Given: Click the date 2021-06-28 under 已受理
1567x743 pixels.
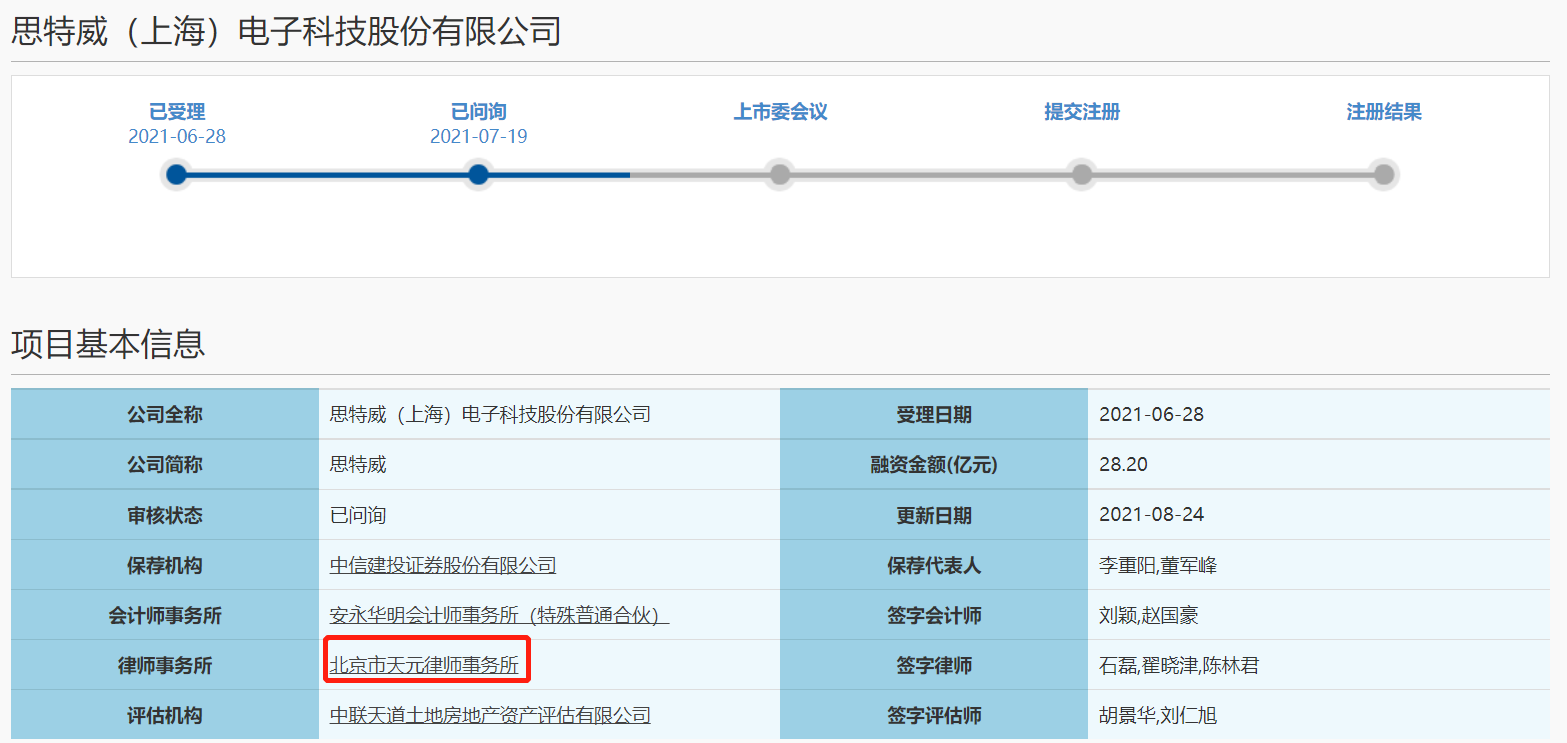Looking at the screenshot, I should click(x=177, y=137).
